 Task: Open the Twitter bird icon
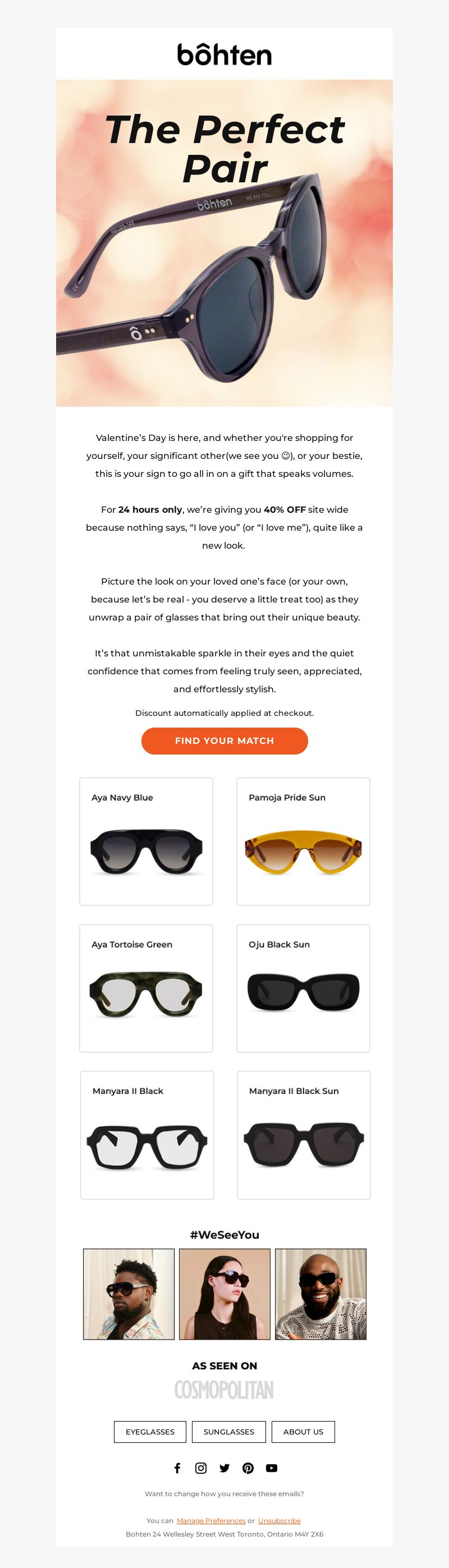click(224, 1468)
